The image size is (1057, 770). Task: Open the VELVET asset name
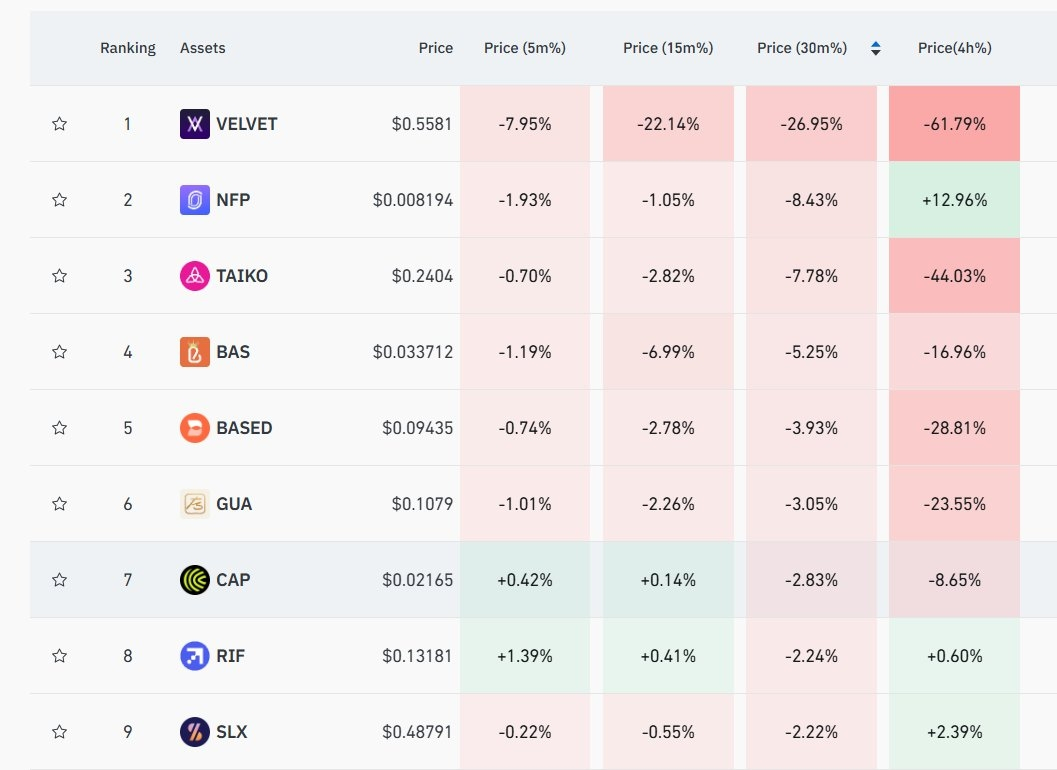point(247,124)
